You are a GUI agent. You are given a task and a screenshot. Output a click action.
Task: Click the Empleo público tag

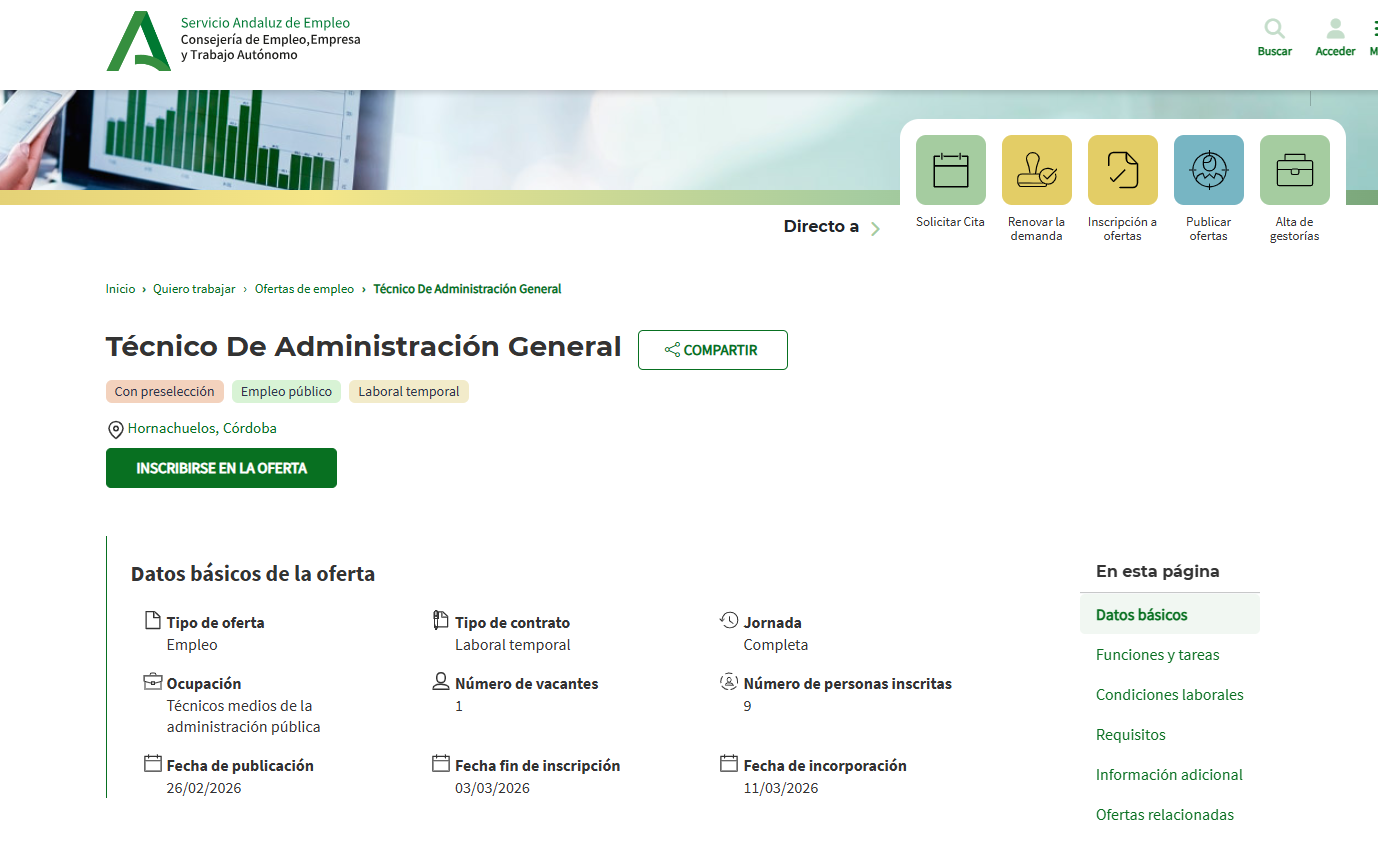pyautogui.click(x=286, y=392)
